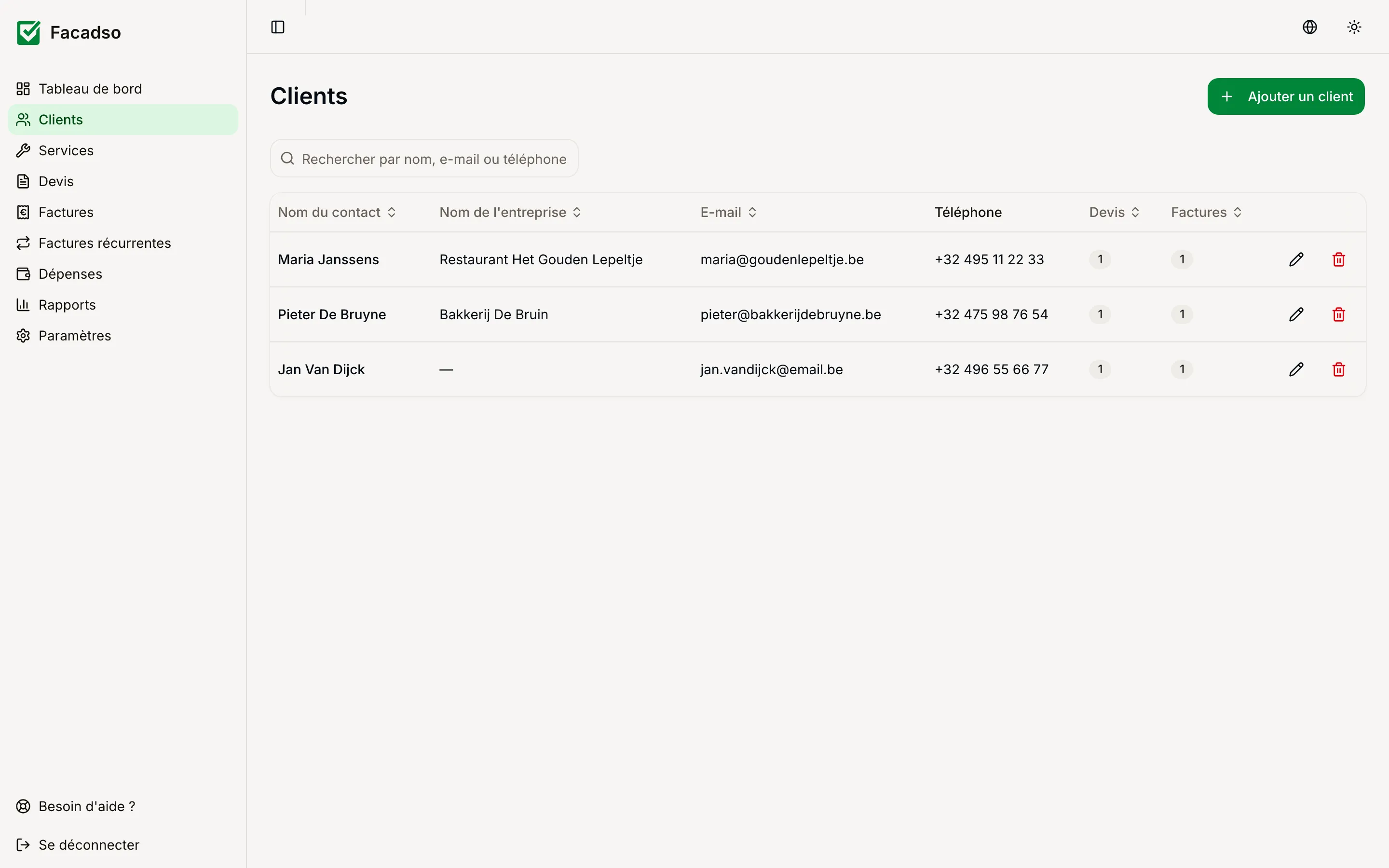Edit the Pieter De Bruyne client
This screenshot has height=868, width=1389.
[x=1296, y=314]
